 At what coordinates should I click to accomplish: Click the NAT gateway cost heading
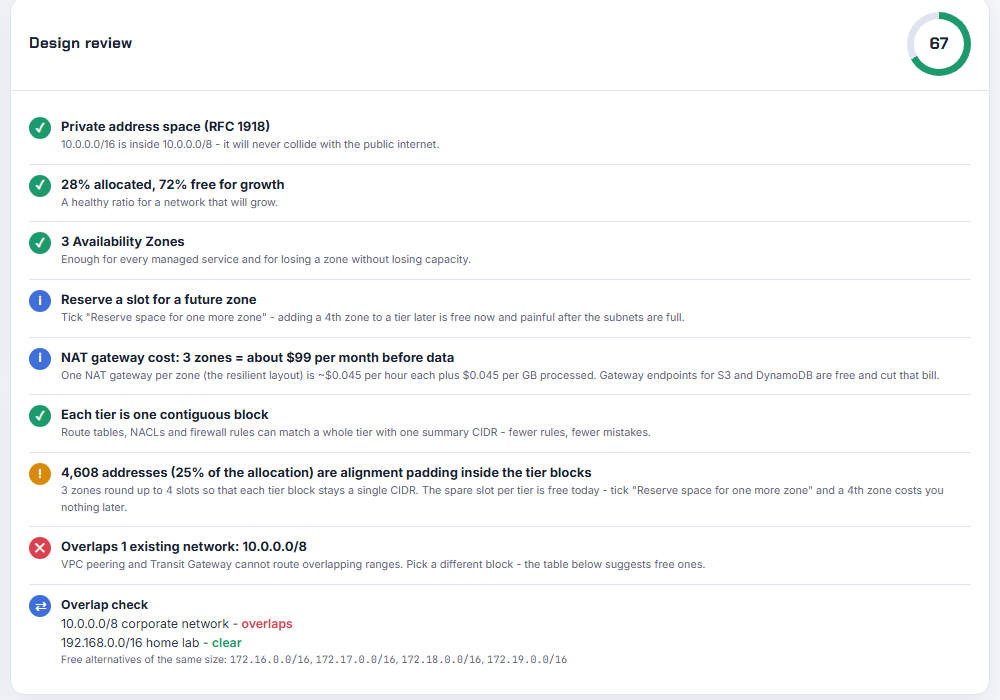pos(258,357)
